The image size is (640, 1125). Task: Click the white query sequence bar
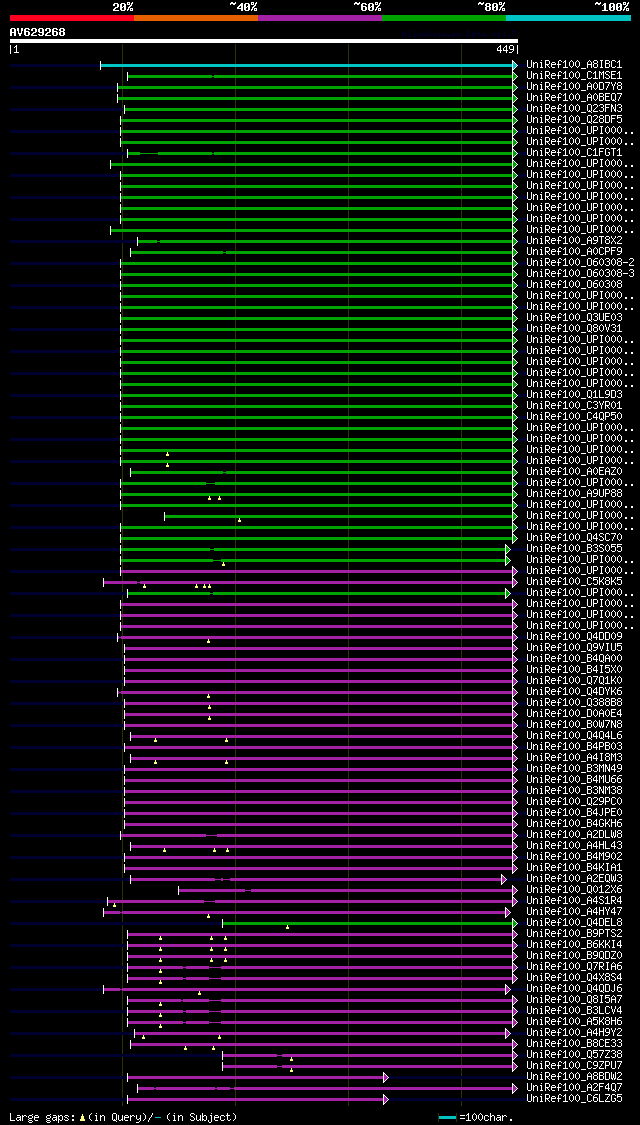(x=263, y=41)
